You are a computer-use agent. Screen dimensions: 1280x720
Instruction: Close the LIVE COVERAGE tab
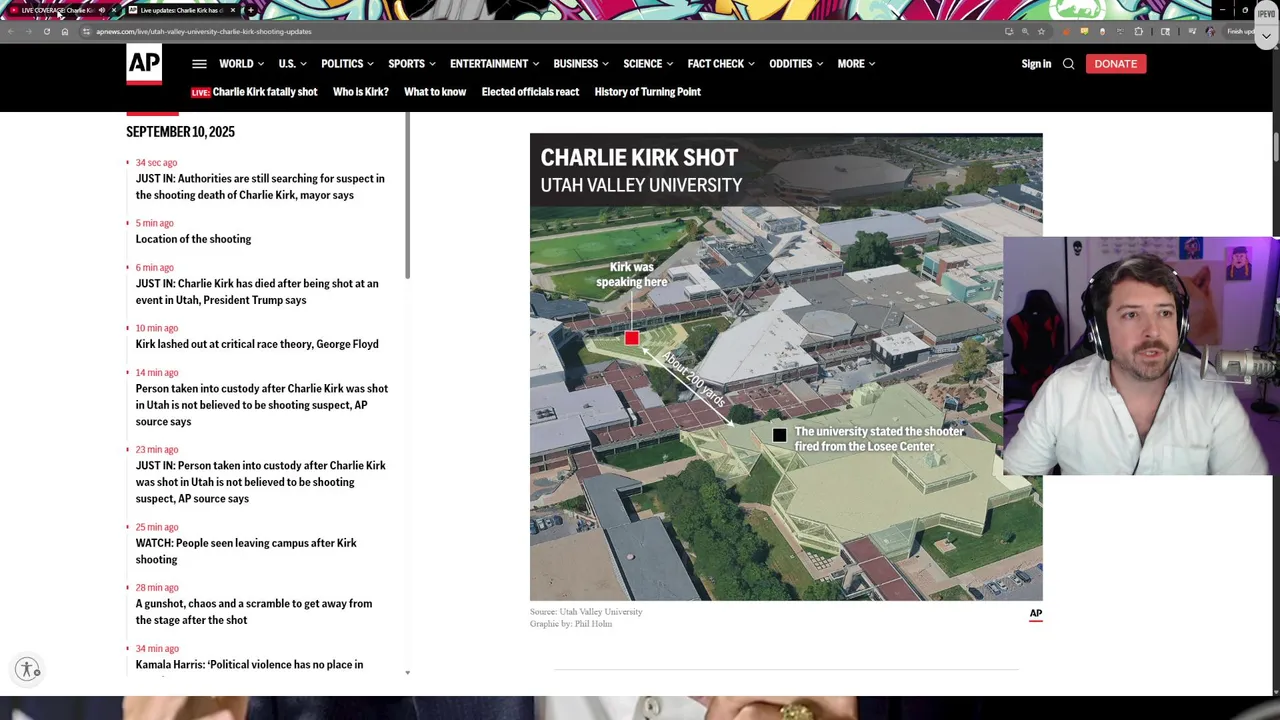[x=114, y=10]
